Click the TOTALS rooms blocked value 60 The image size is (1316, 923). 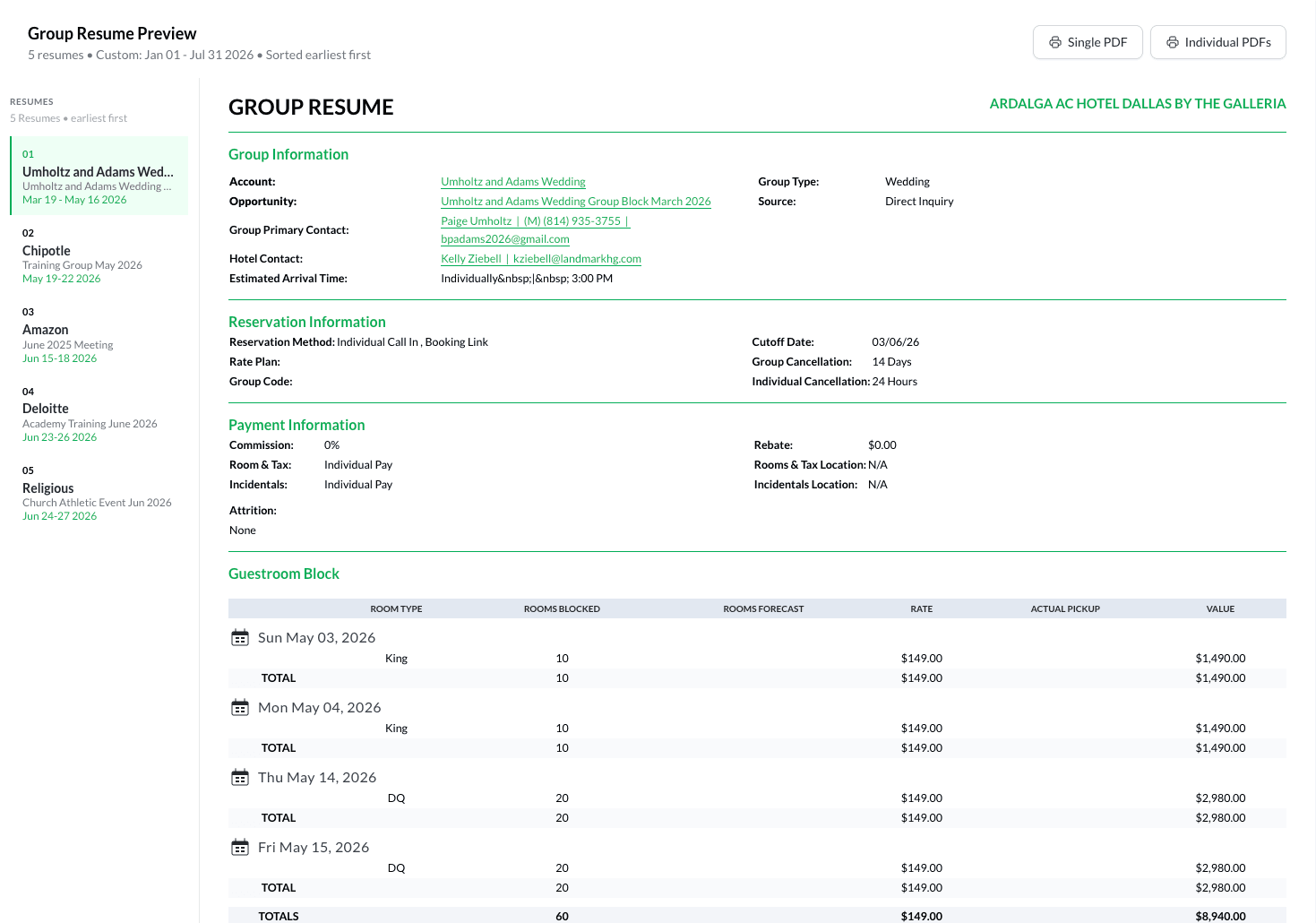coord(562,916)
